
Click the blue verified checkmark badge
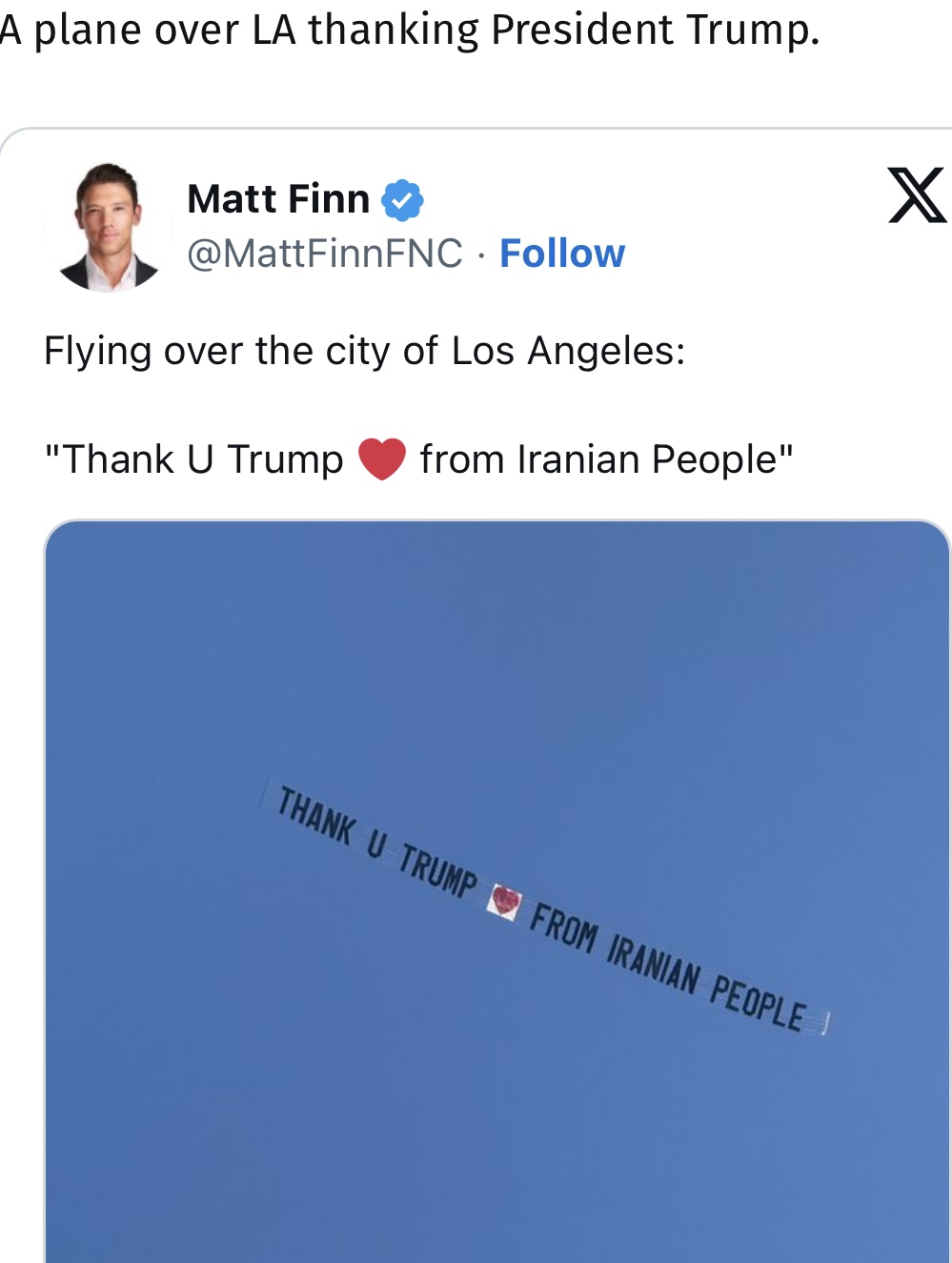pyautogui.click(x=402, y=199)
